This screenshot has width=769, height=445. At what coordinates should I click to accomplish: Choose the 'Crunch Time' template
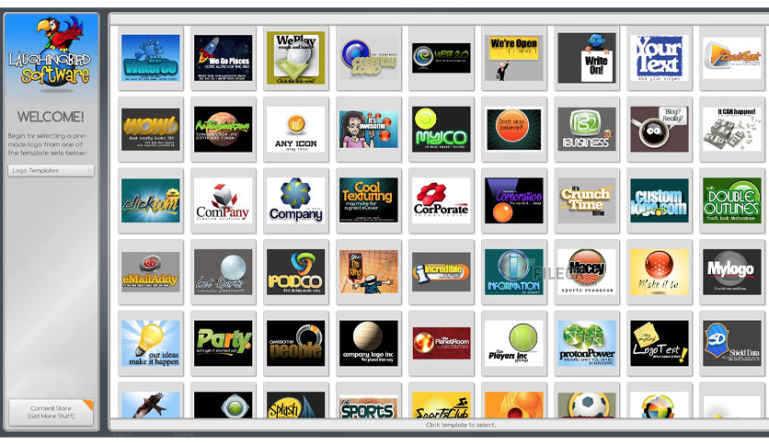point(586,200)
